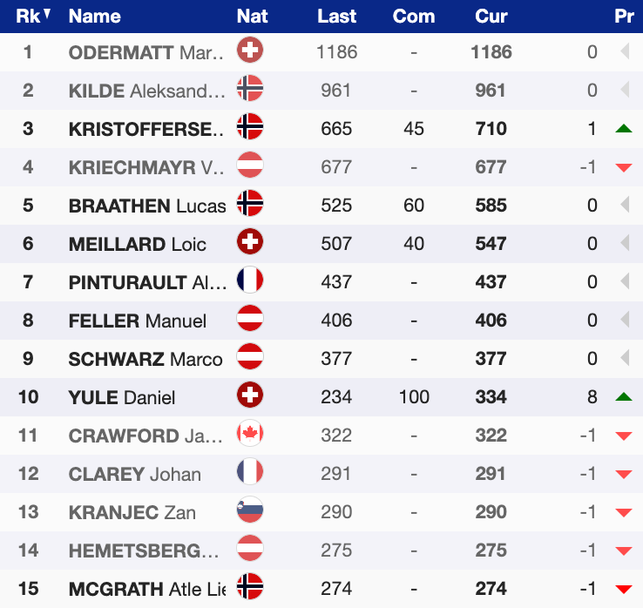Viewport: 643px width, 608px height.
Task: Click Switzerland flag next to ODERMATT
Action: (250, 52)
